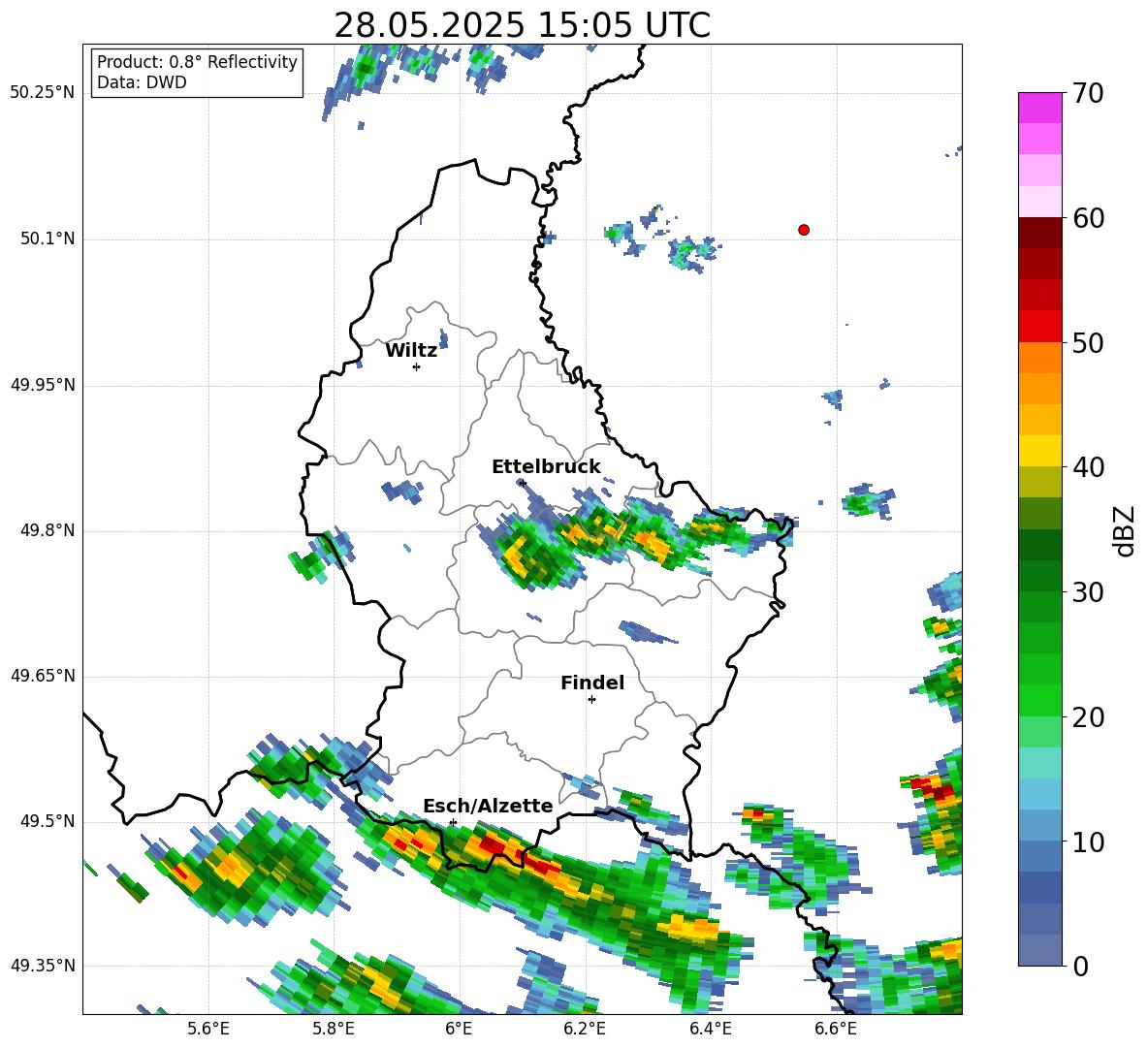Click the 5.8°E longitude label
1148x1048 pixels.
click(334, 1029)
